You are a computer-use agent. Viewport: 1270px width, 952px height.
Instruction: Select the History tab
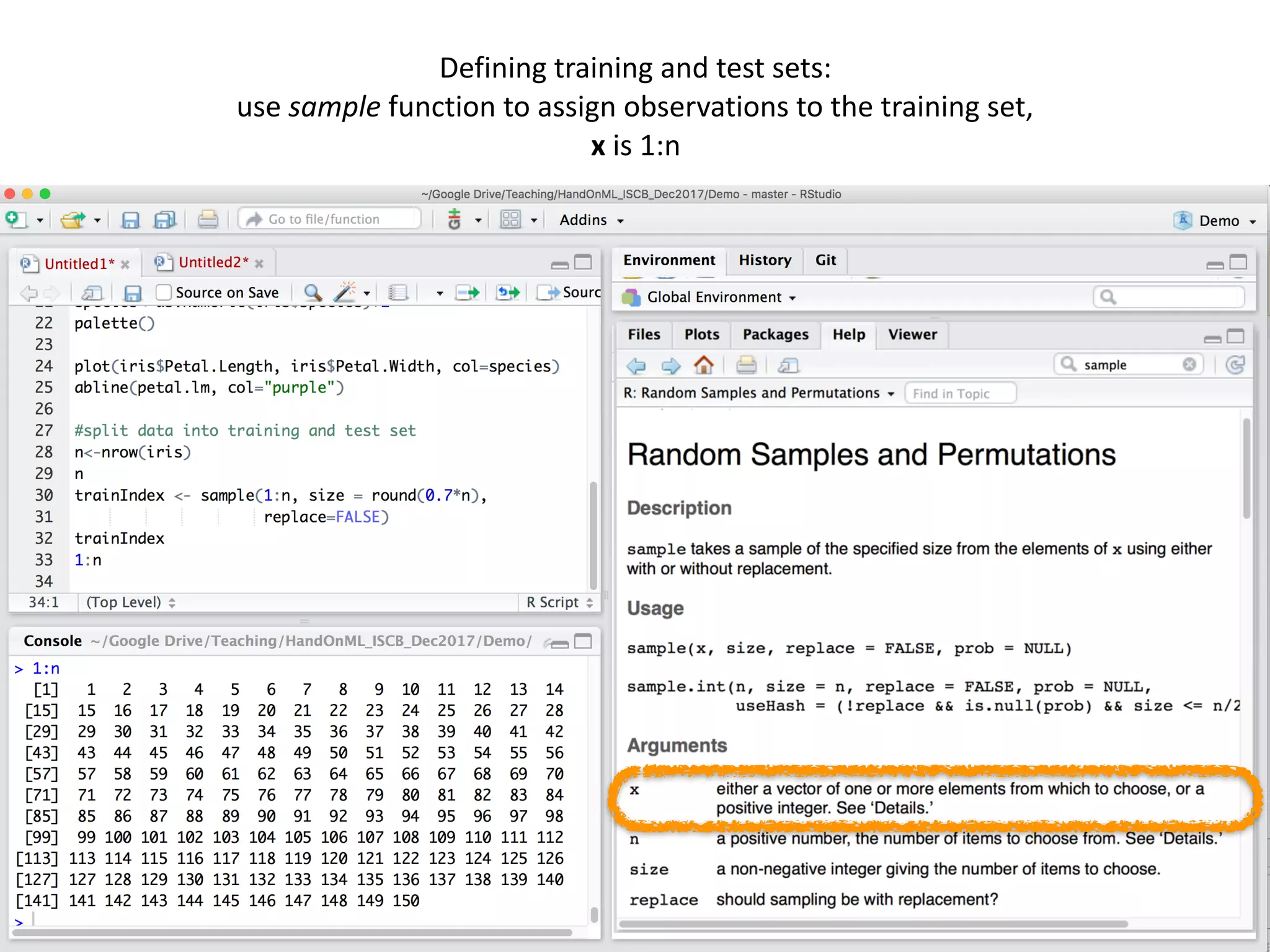tap(765, 260)
